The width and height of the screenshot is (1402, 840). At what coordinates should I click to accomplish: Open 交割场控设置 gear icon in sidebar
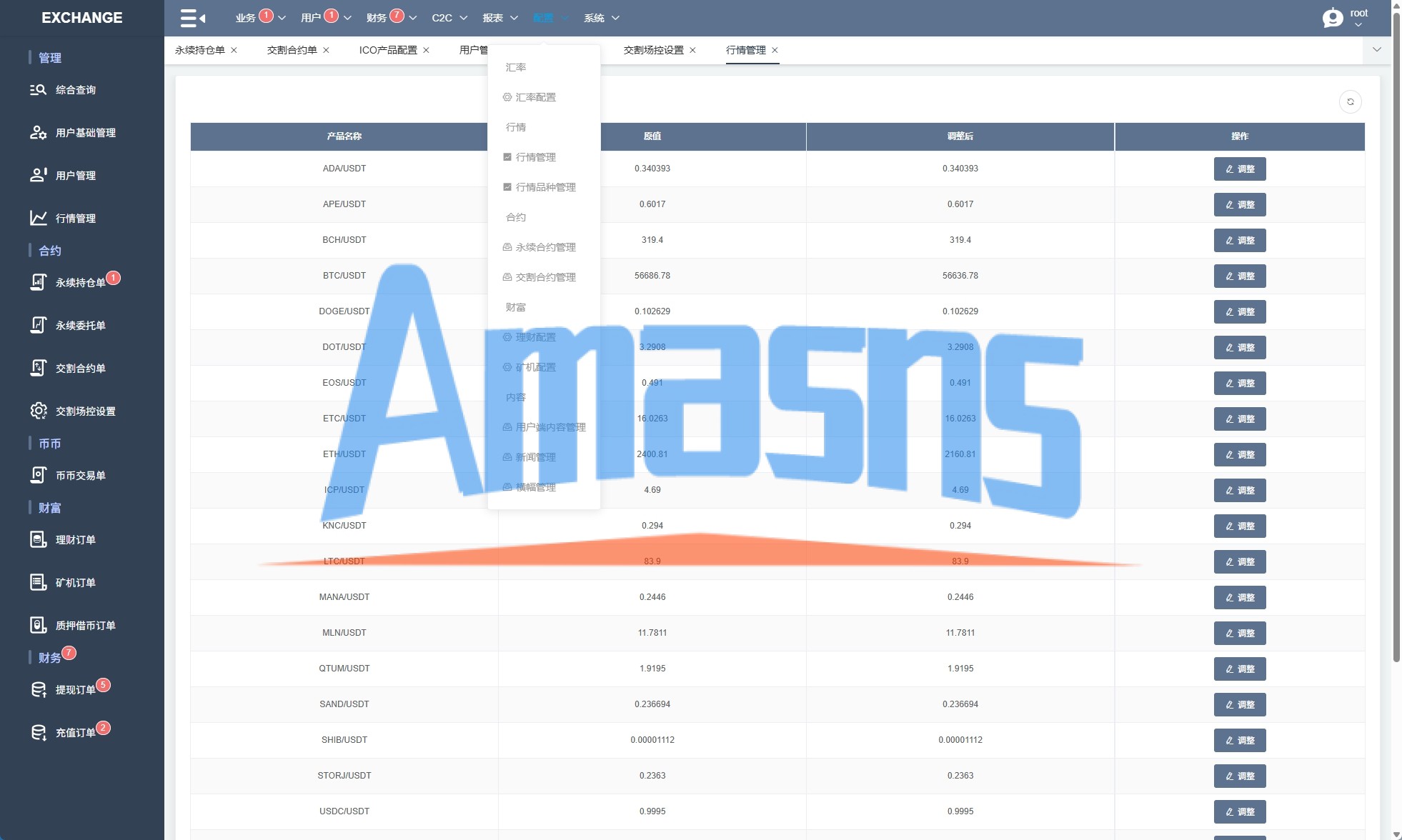click(38, 411)
